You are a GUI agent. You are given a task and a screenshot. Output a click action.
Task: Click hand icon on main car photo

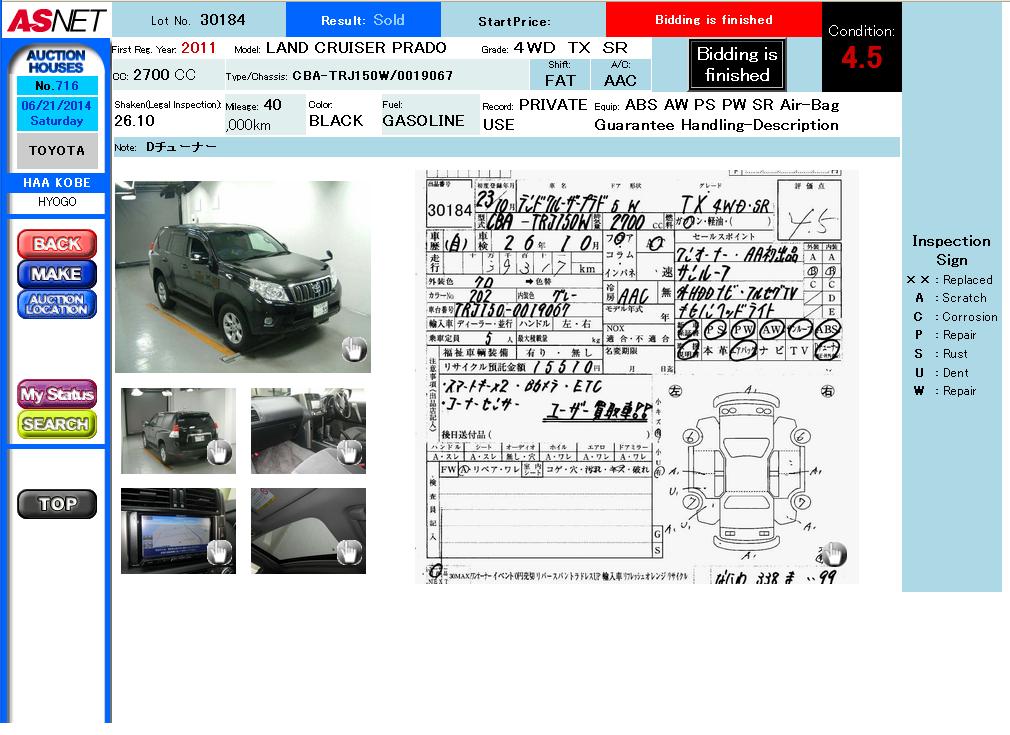point(354,349)
